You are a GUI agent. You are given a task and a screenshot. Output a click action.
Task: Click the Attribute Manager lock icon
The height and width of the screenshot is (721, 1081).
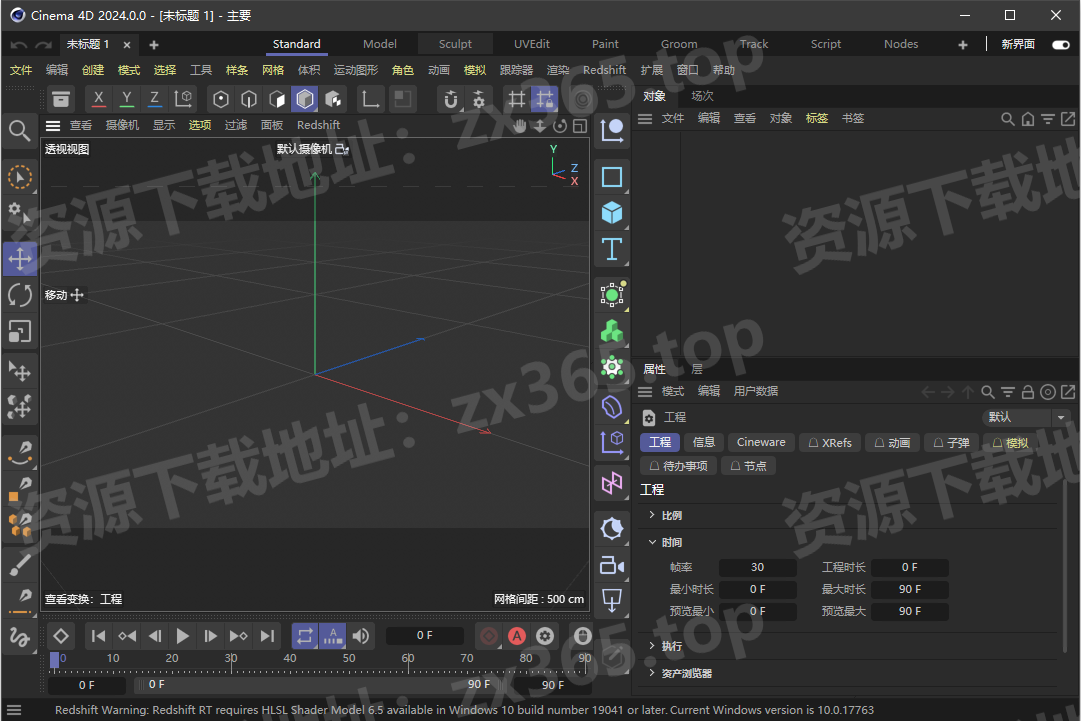point(1027,392)
